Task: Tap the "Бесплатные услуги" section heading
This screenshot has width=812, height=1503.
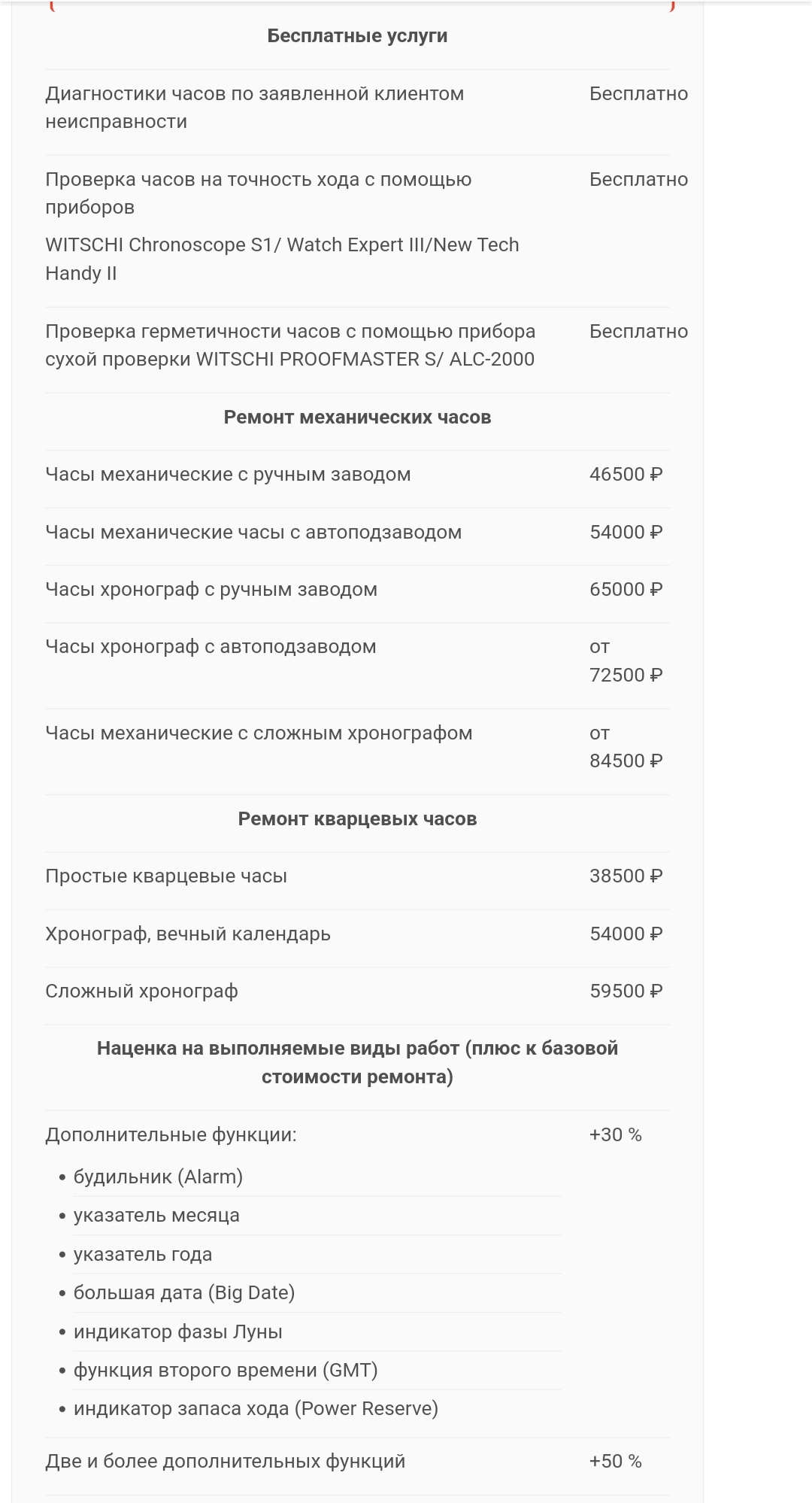Action: [357, 36]
